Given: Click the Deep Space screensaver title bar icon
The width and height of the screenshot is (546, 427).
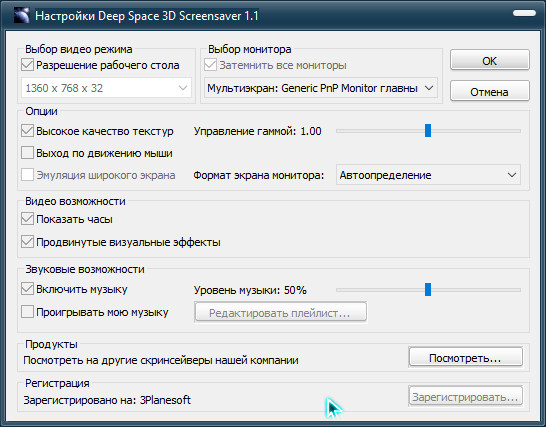Looking at the screenshot, I should 21,15.
